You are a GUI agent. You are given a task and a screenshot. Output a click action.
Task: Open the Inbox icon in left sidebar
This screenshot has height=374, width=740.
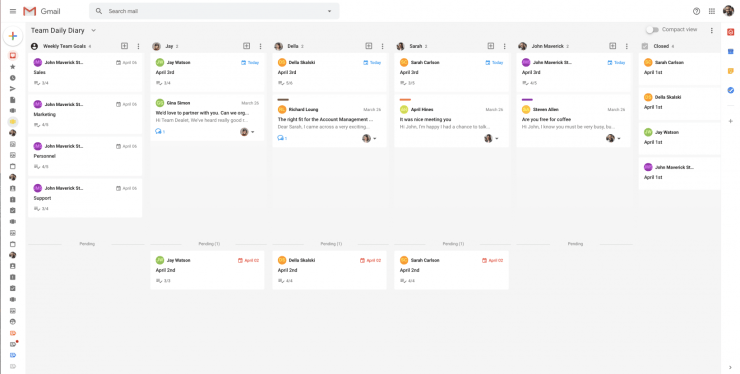13,55
